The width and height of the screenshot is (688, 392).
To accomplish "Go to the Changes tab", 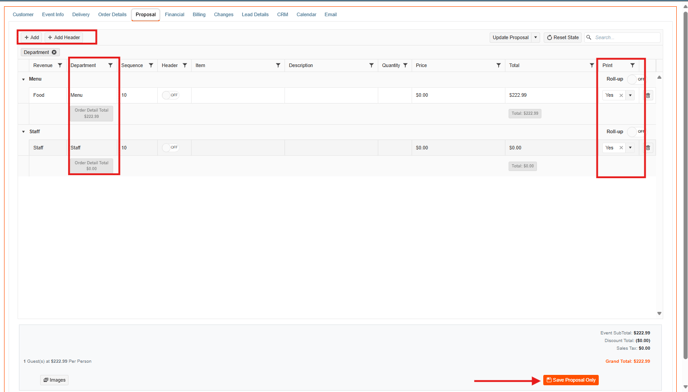I will click(223, 14).
